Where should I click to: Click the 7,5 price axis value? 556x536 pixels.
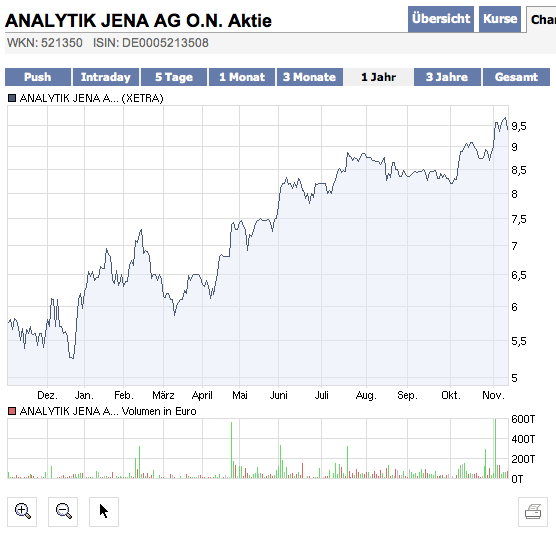click(519, 219)
